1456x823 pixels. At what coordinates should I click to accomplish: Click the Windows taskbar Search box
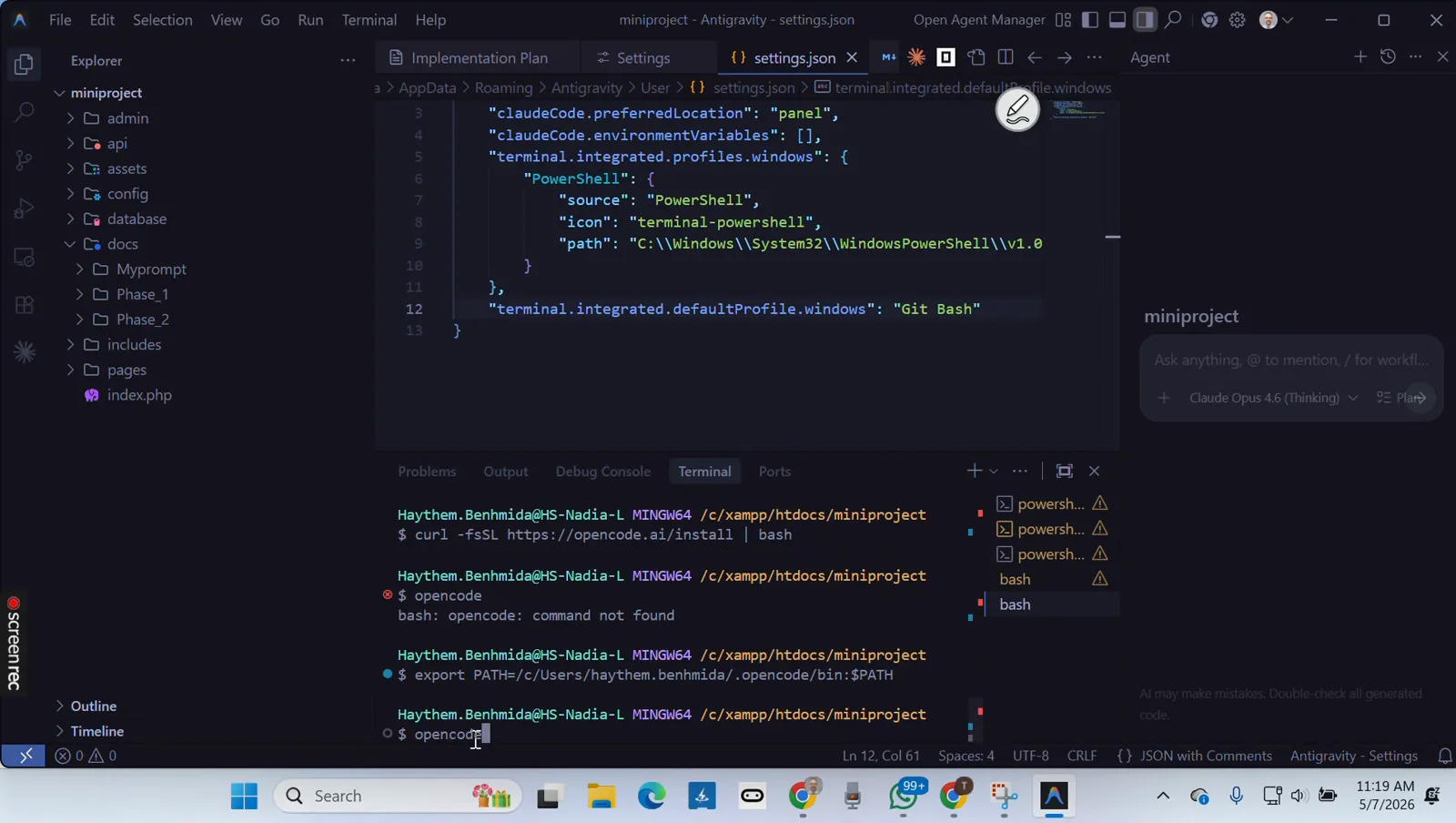pos(398,796)
